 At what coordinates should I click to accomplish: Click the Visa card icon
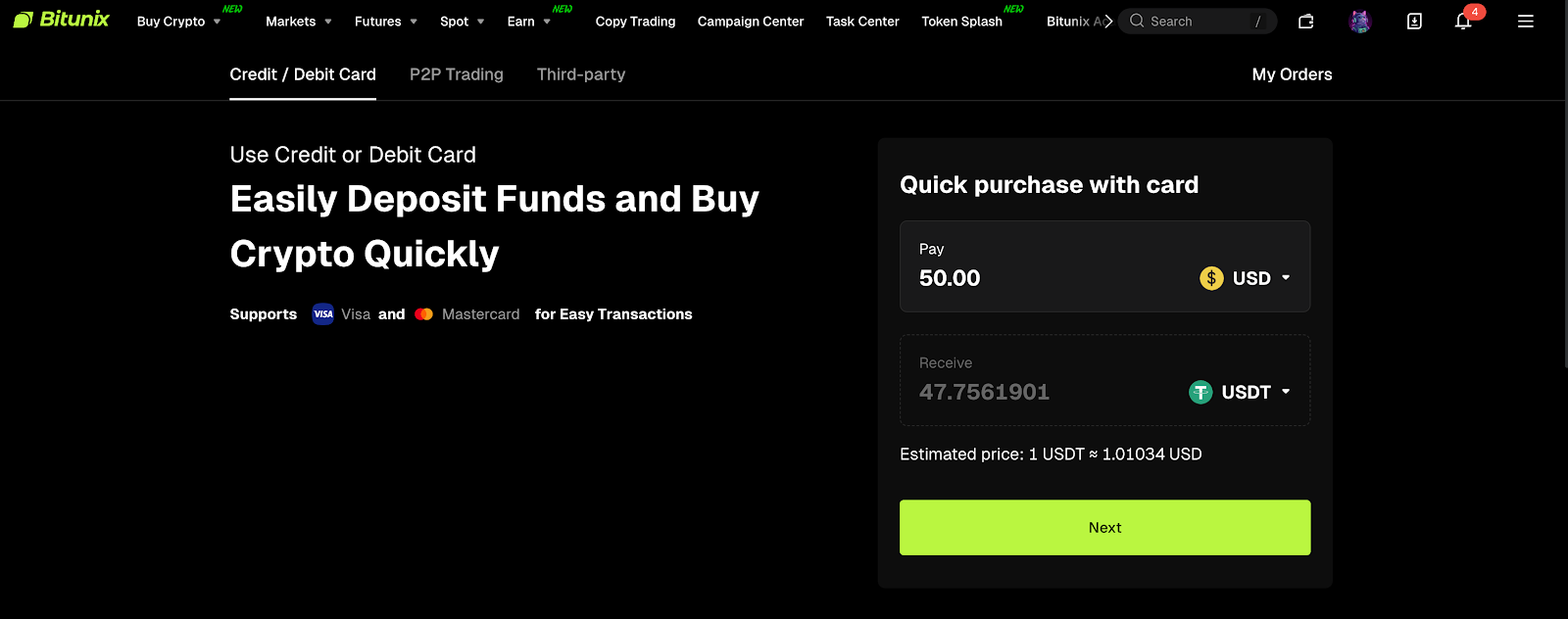322,313
